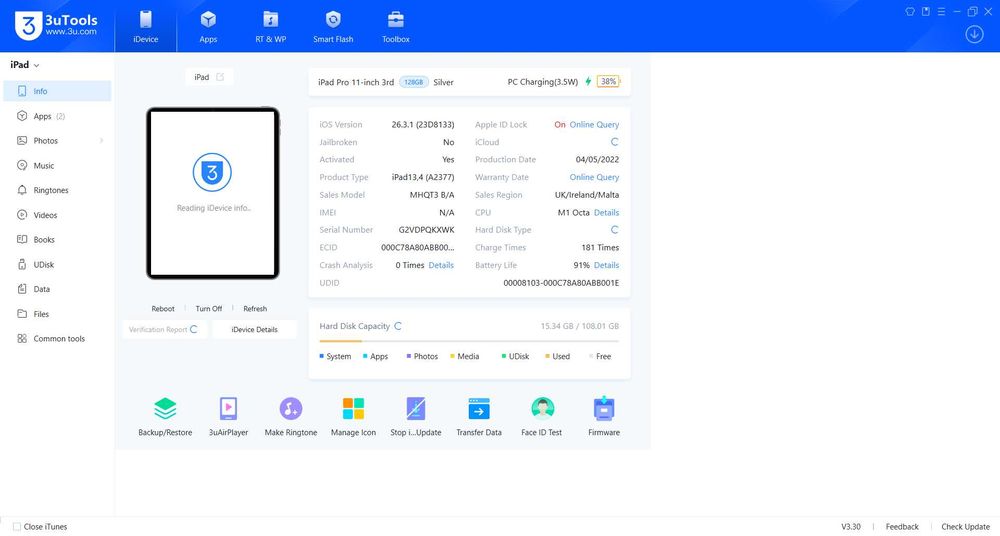Open the Toolbox tab
The width and height of the screenshot is (1000, 536).
pos(395,27)
